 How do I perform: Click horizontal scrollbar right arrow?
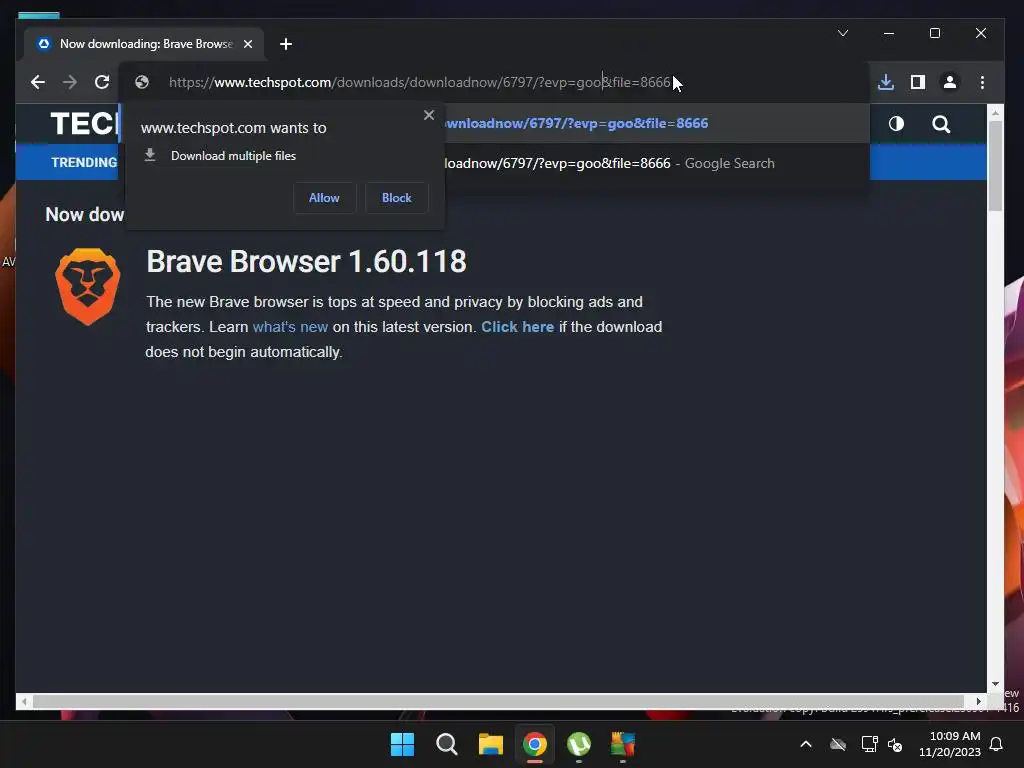(978, 701)
